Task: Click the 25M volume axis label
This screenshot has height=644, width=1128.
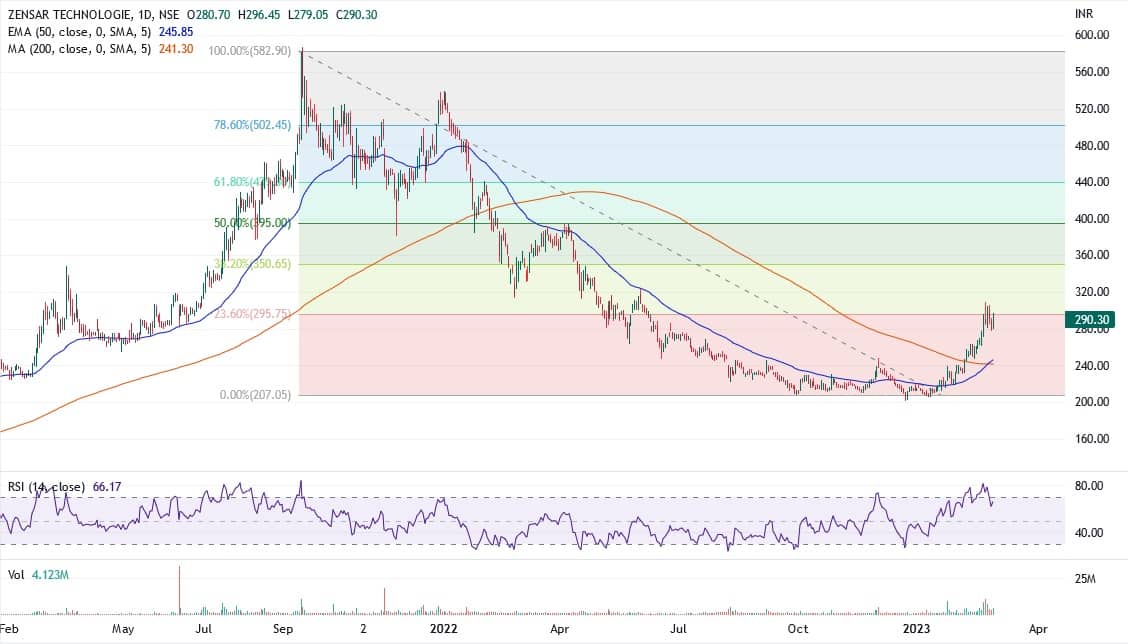Action: [x=1086, y=580]
